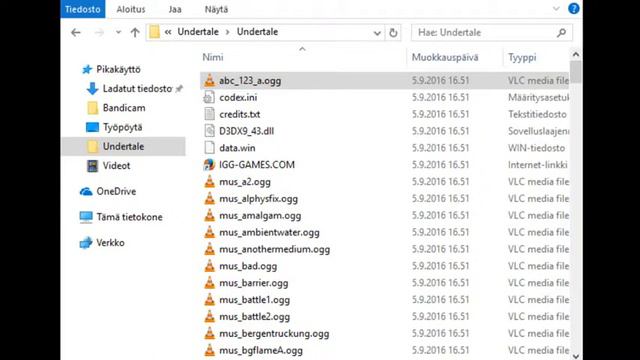Select the file name data.win

point(237,148)
